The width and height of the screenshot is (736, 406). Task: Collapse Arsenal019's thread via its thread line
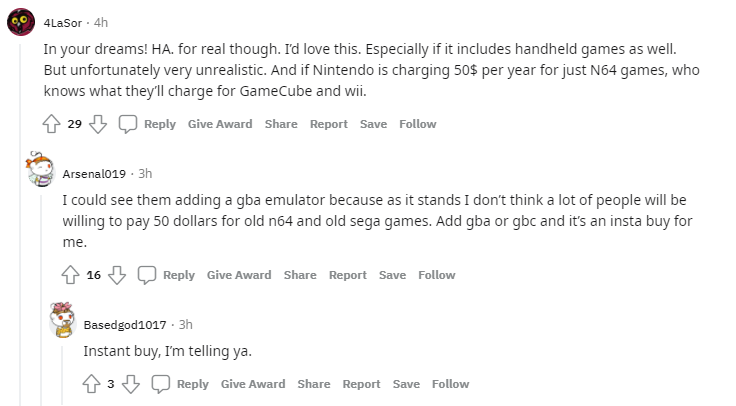tap(40, 300)
